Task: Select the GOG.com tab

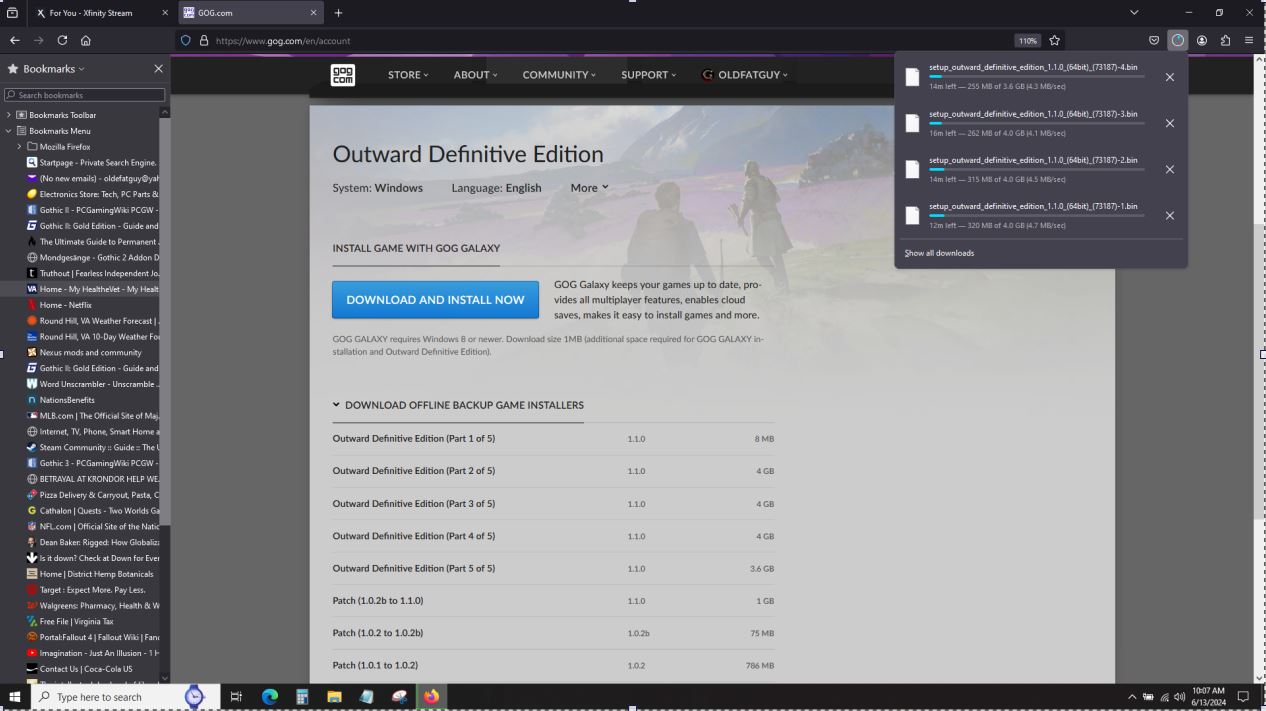Action: tap(252, 13)
